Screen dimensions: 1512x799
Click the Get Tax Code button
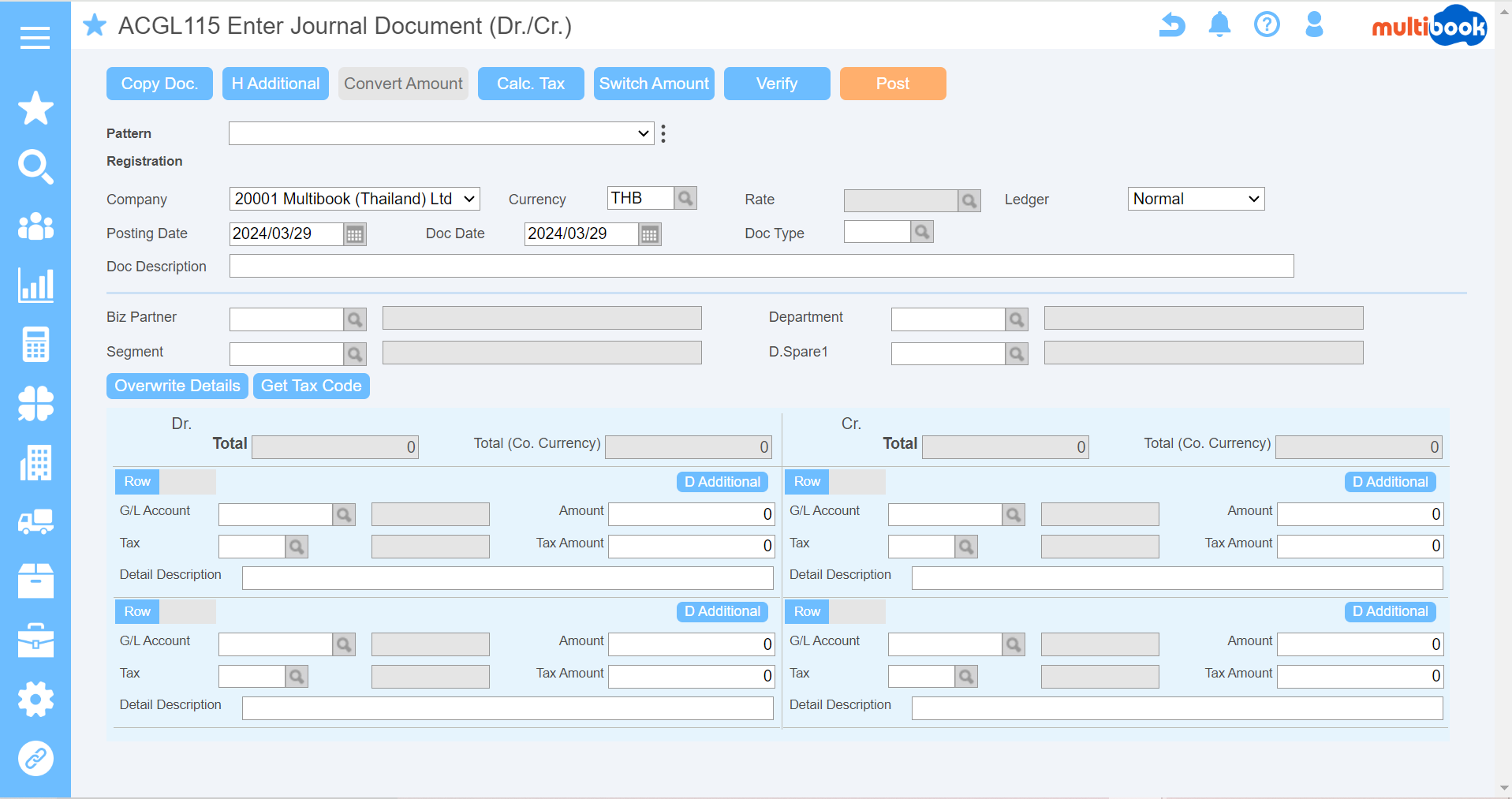tap(312, 386)
